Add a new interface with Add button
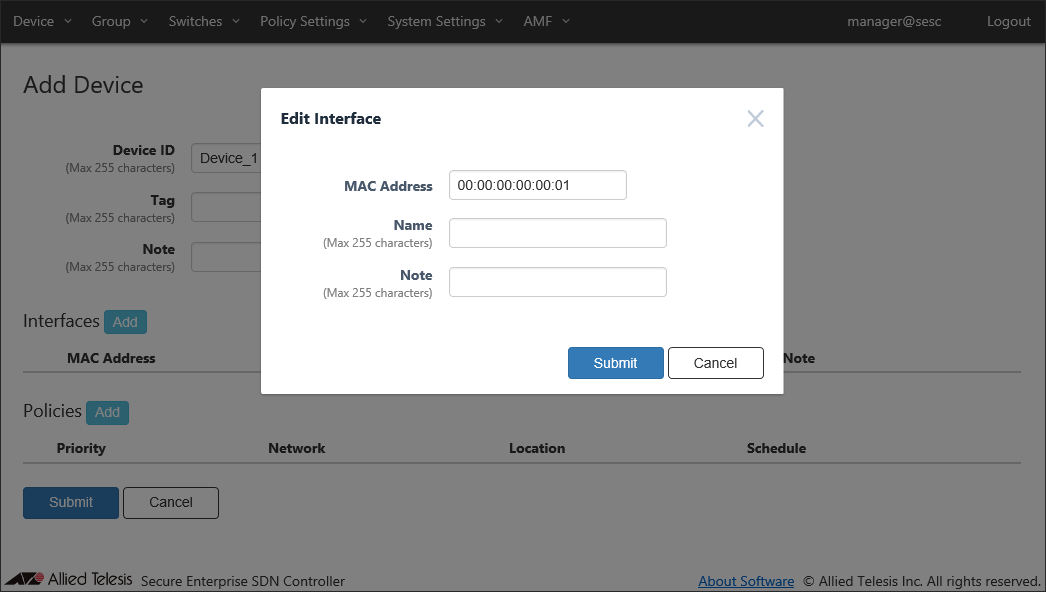1046x592 pixels. click(125, 322)
